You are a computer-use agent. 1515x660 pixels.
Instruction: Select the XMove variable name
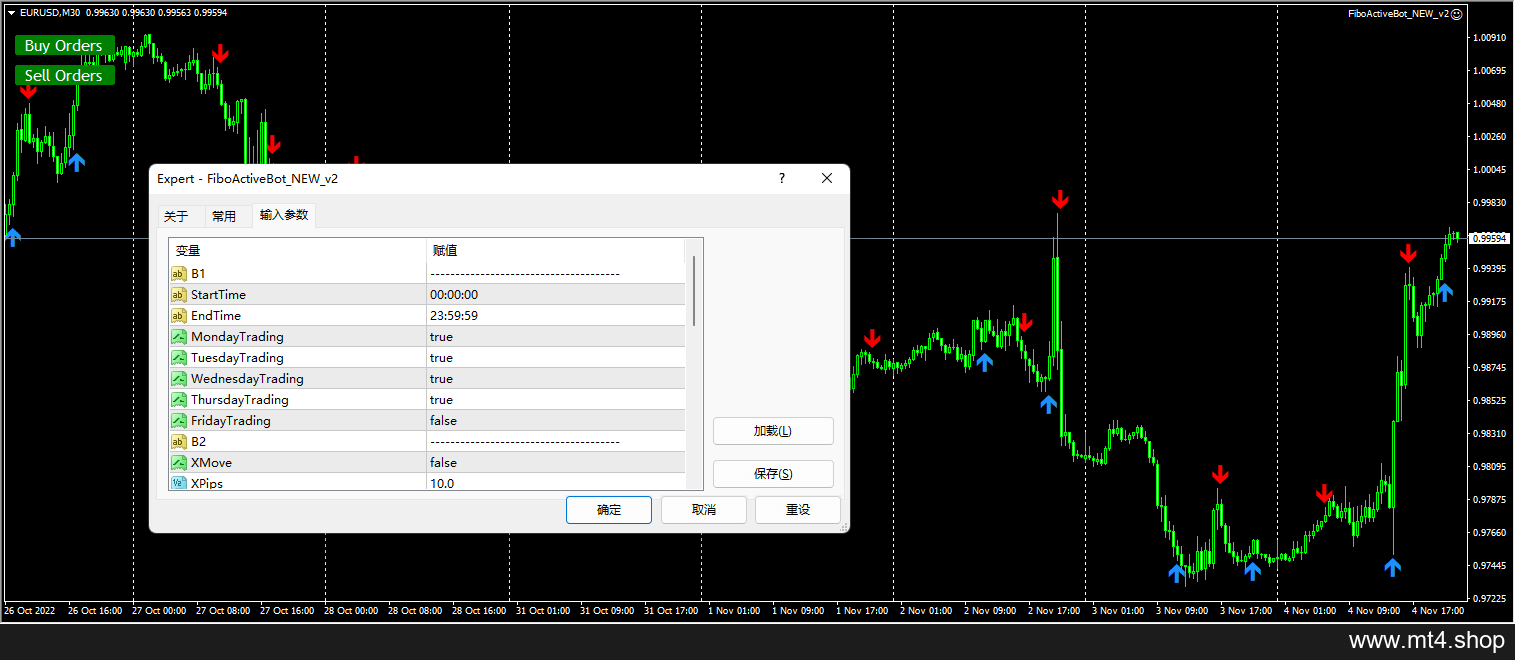point(212,463)
